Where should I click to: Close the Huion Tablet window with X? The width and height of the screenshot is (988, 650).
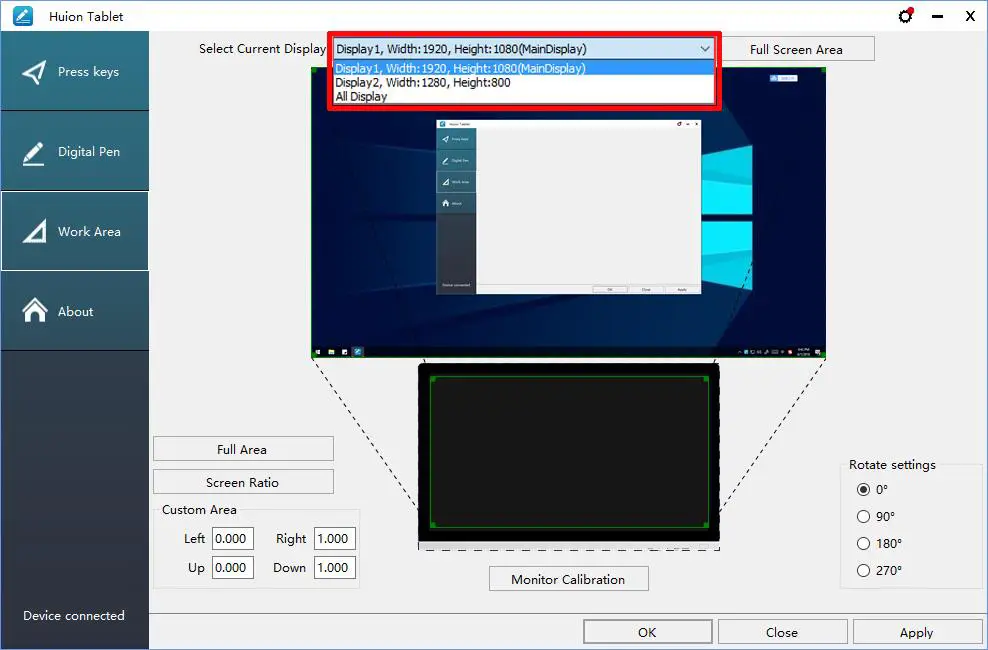coord(970,16)
